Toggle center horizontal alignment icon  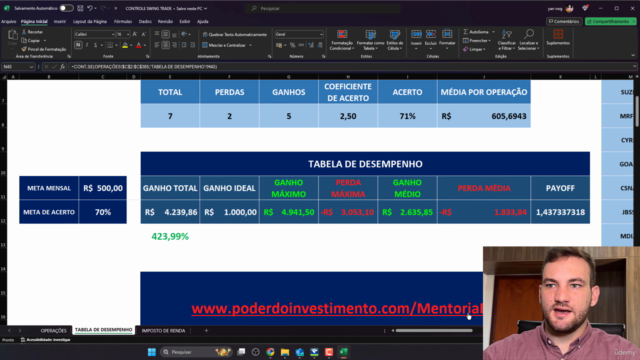[x=165, y=45]
